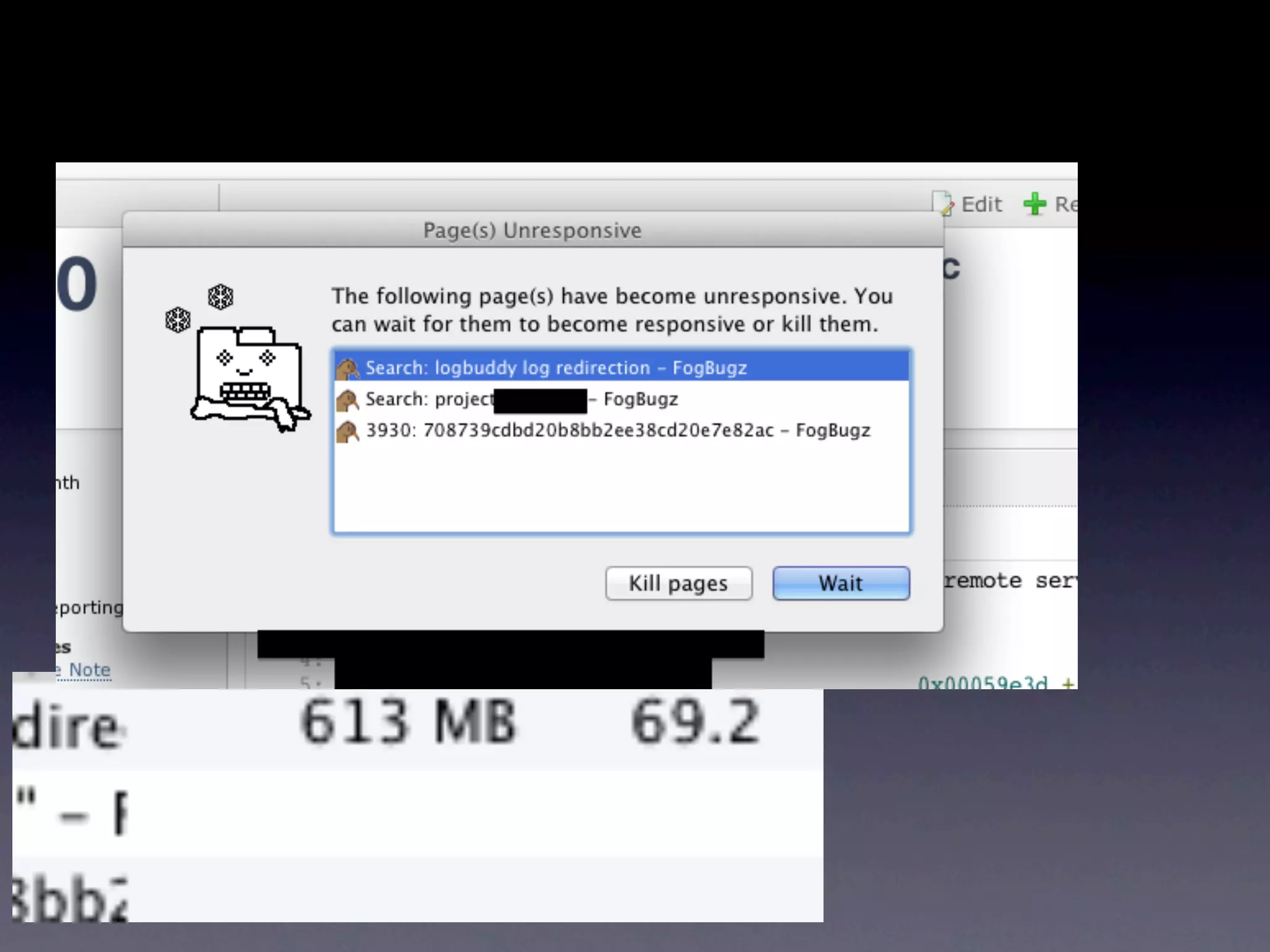Screen dimensions: 1270x952
Task: Click the Edit pencil page icon
Action: tap(943, 203)
